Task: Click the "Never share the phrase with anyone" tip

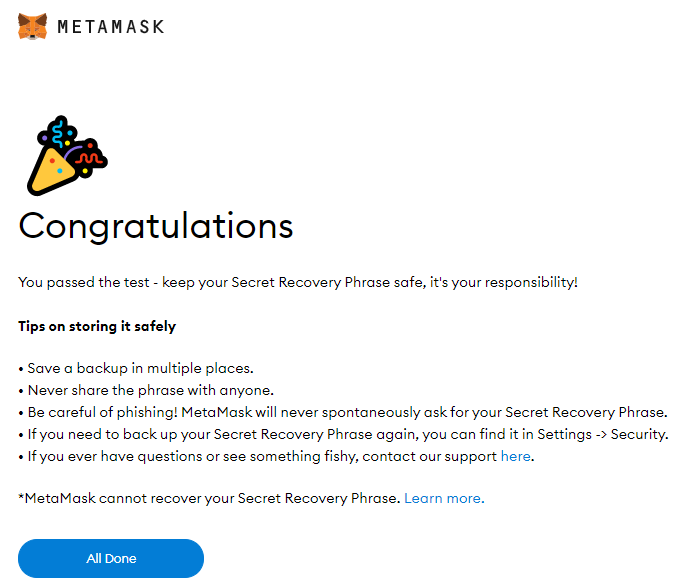Action: coord(150,390)
